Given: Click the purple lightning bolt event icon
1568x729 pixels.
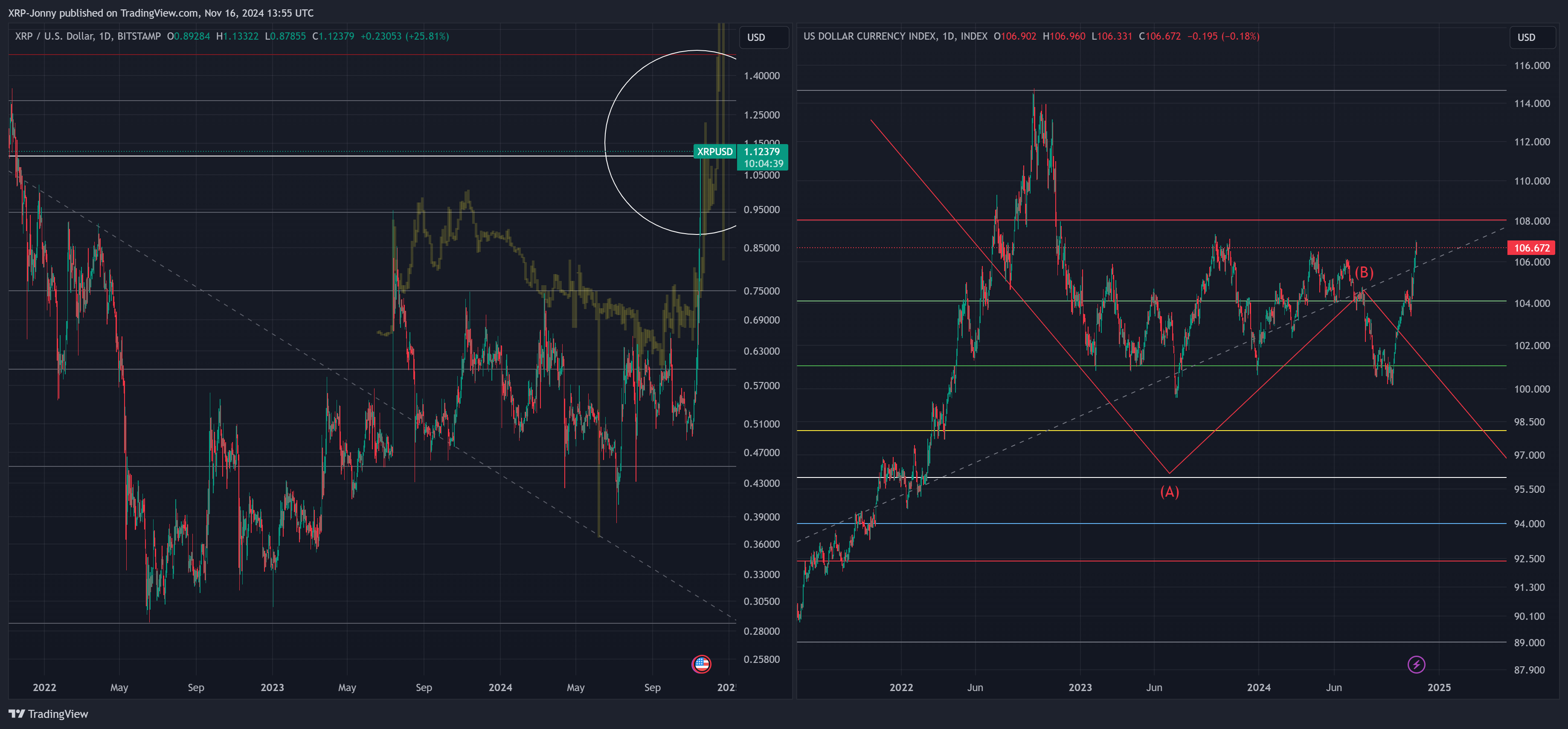Looking at the screenshot, I should pyautogui.click(x=1416, y=664).
